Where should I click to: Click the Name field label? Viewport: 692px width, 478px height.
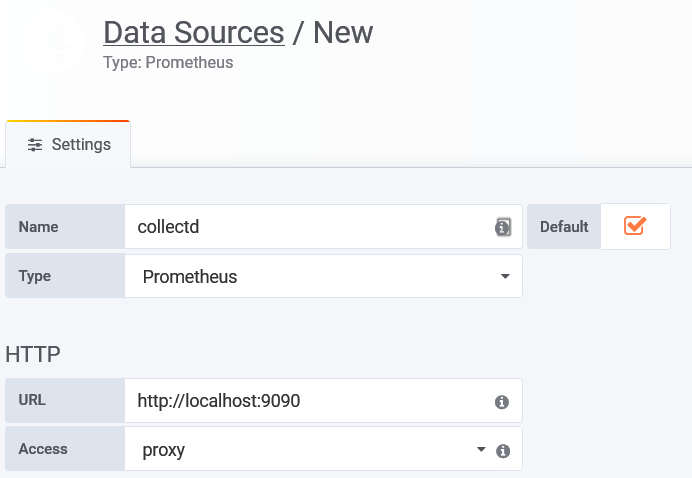tap(38, 227)
